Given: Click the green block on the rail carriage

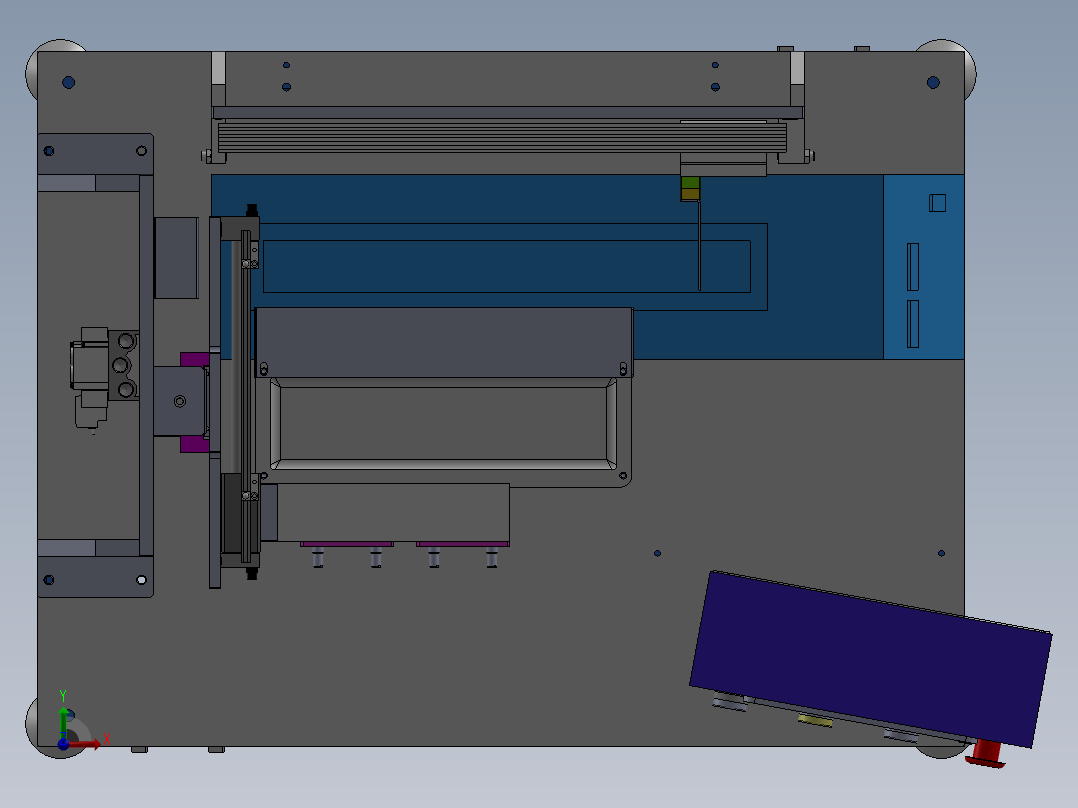Looking at the screenshot, I should [x=690, y=183].
